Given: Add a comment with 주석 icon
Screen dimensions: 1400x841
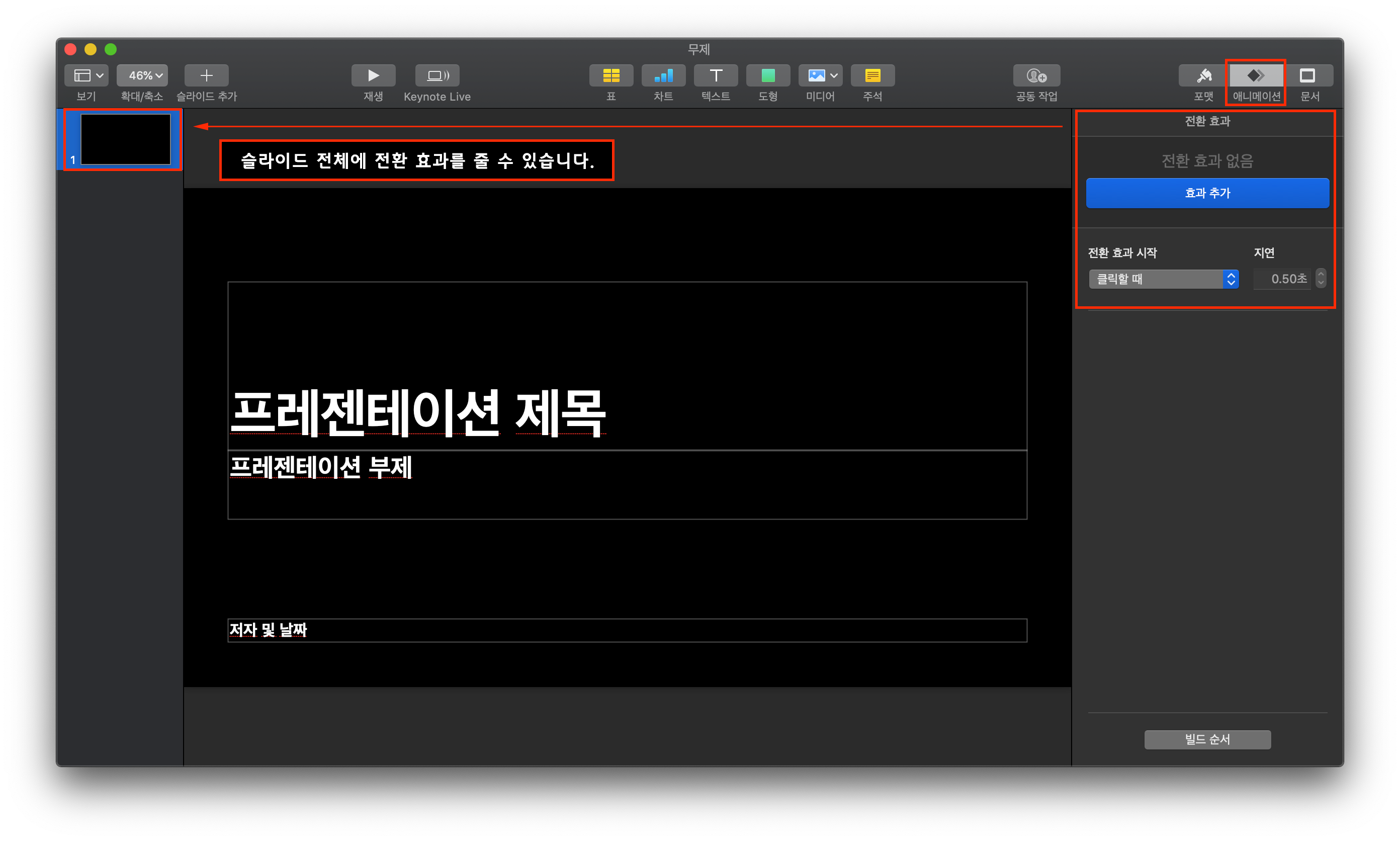Looking at the screenshot, I should tap(872, 75).
